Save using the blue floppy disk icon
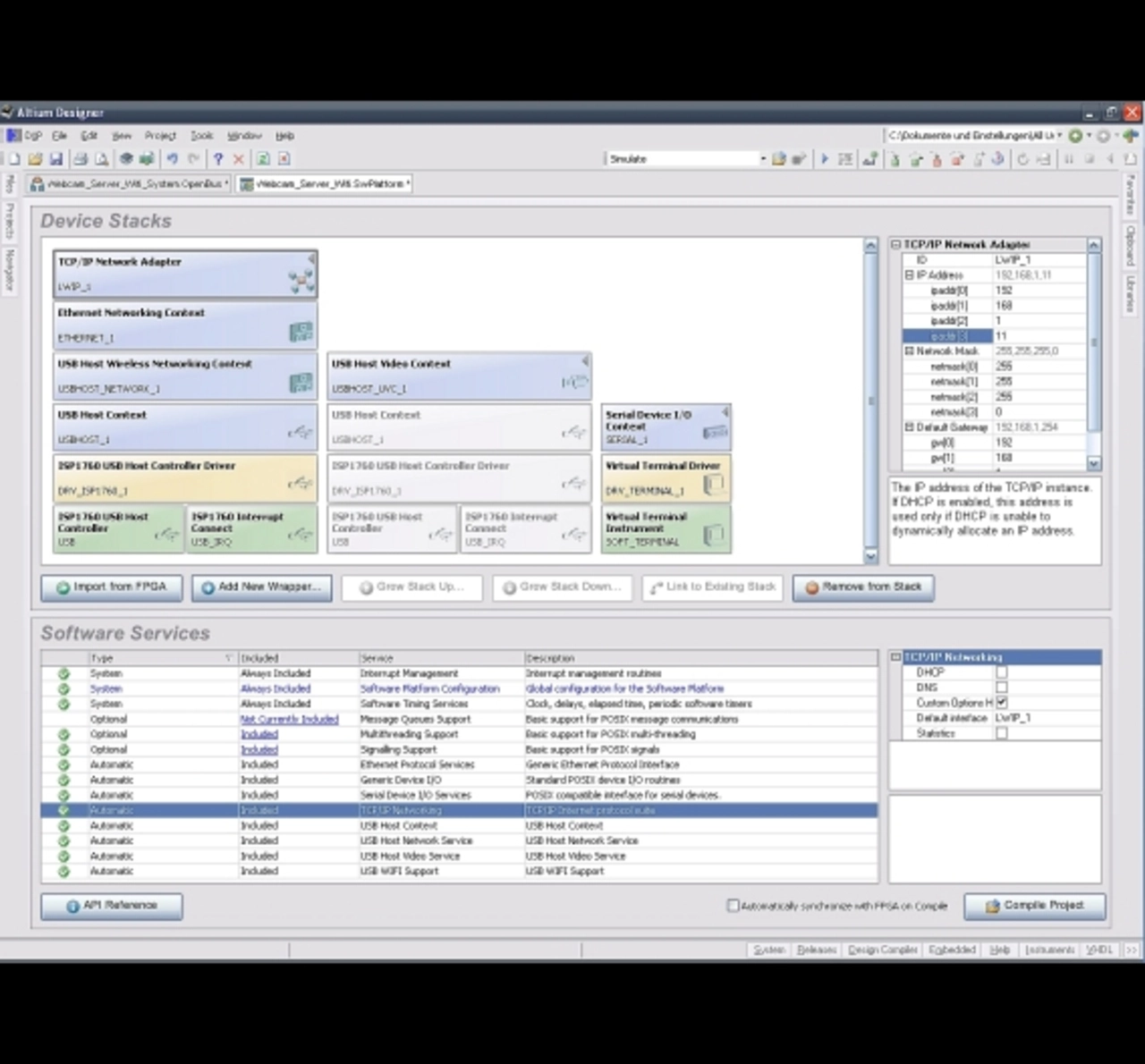 55,159
